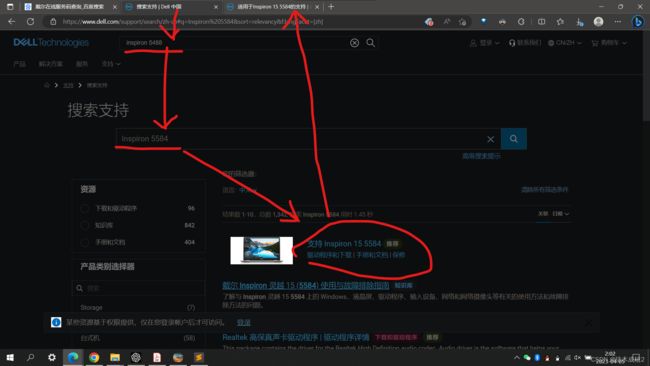650x366 pixels.
Task: Click the favorites star icon in toolbar
Action: [x=560, y=22]
